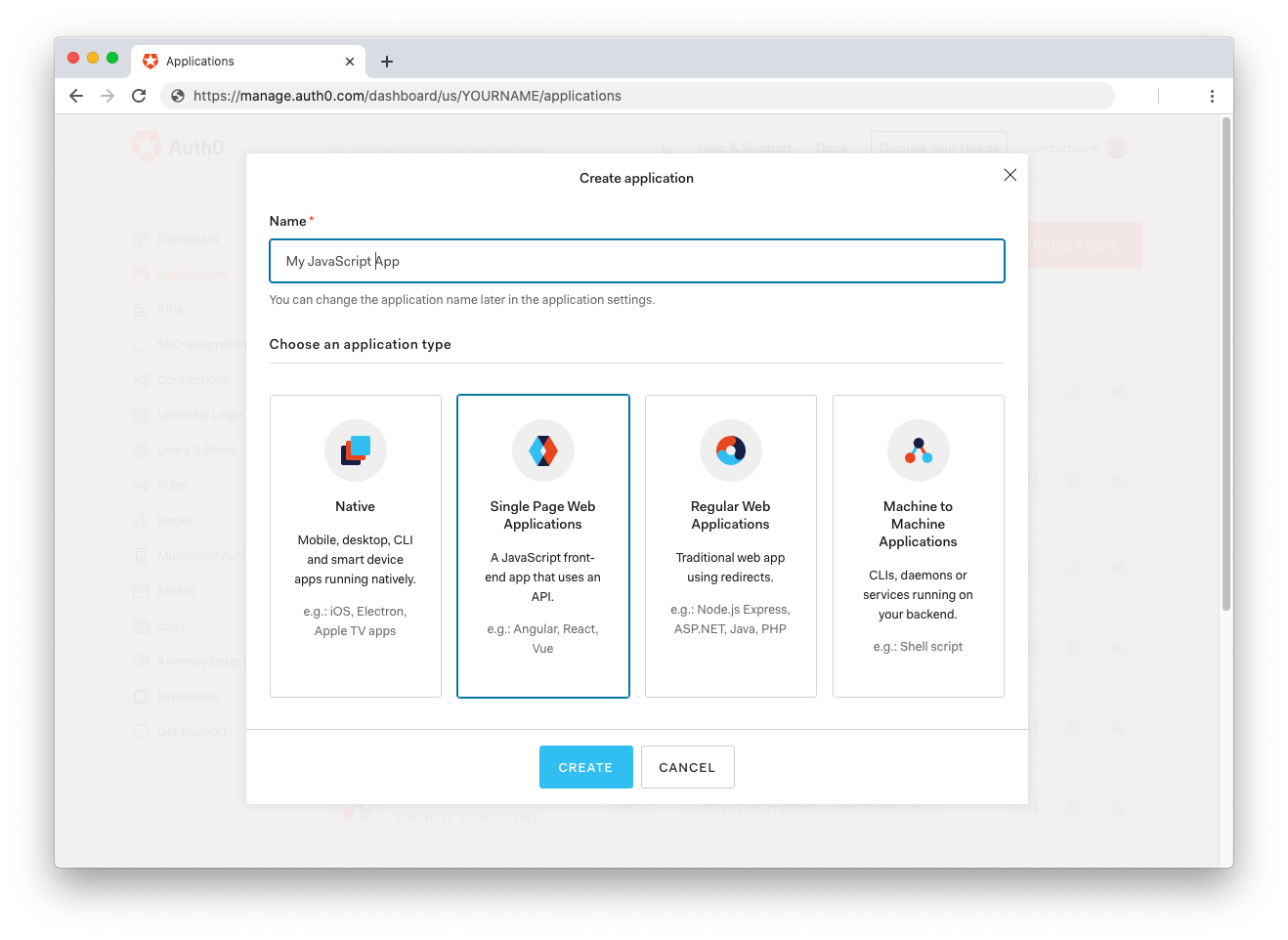Click the CREATE button
1288x940 pixels.
(586, 767)
